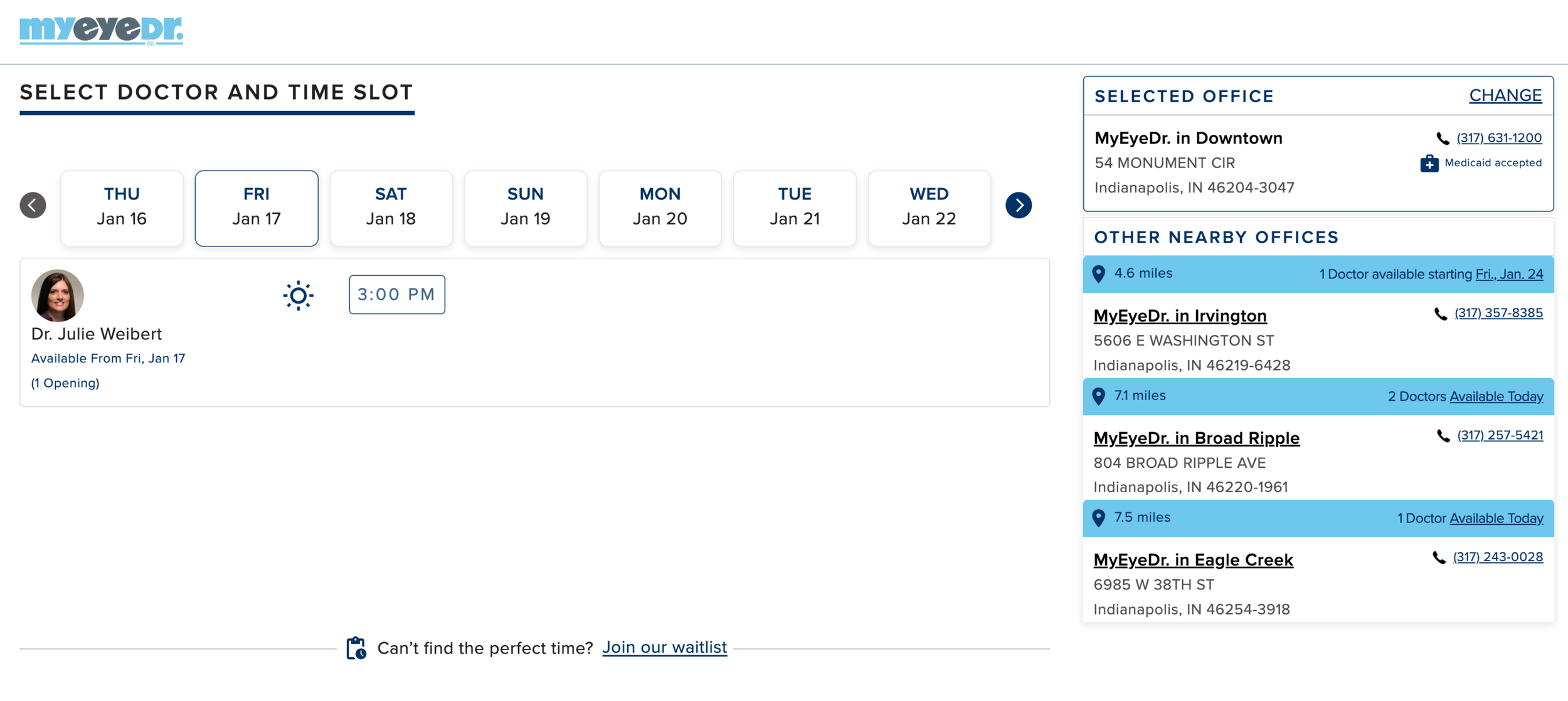The width and height of the screenshot is (1568, 701).
Task: Select the SAT Jan 18 date tab
Action: pos(391,208)
